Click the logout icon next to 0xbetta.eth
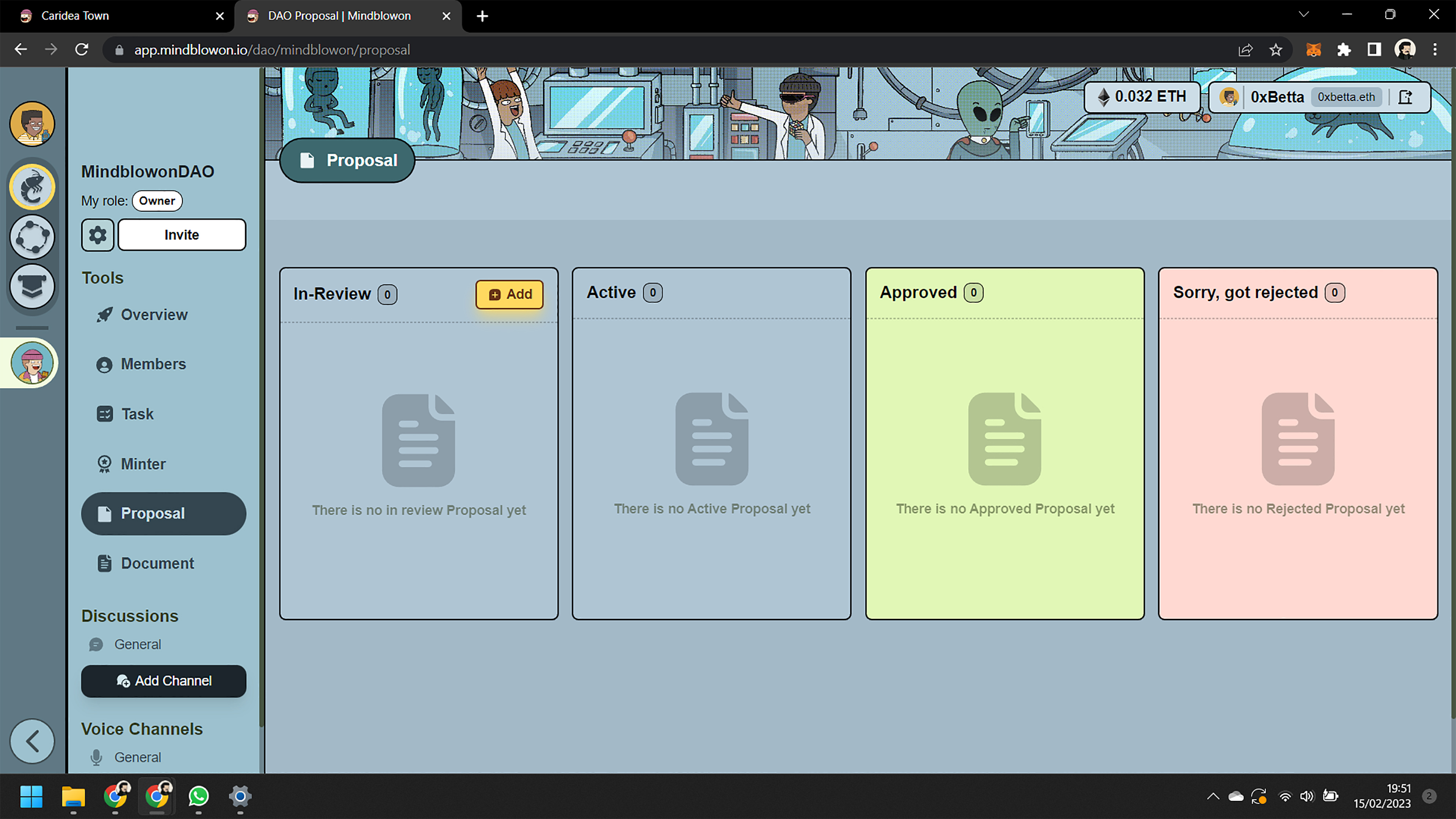Screen dimensions: 1456x819 click(1405, 97)
